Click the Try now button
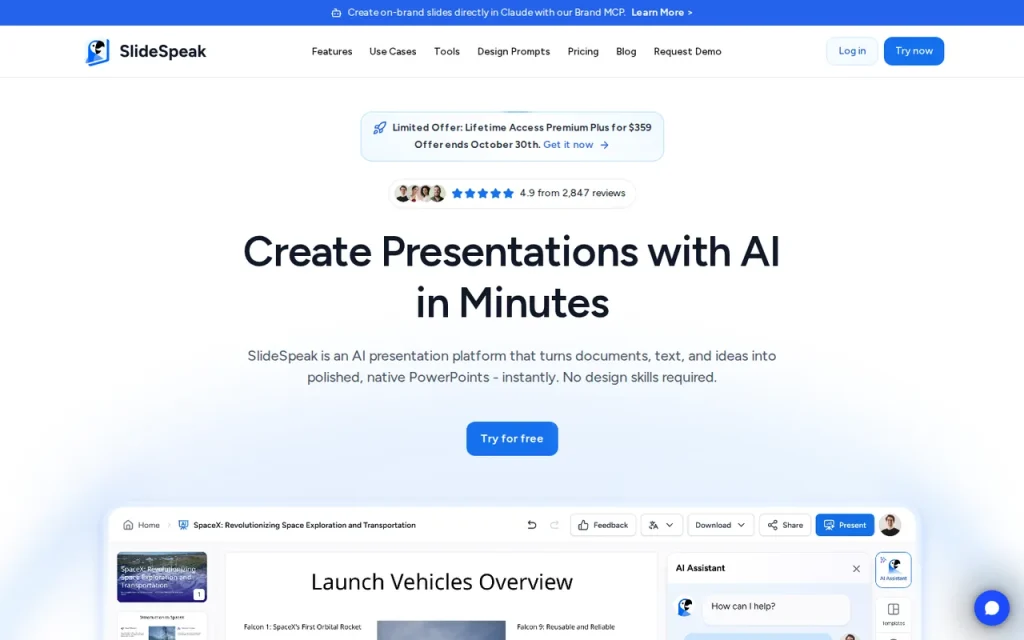This screenshot has width=1024, height=640. (x=914, y=51)
